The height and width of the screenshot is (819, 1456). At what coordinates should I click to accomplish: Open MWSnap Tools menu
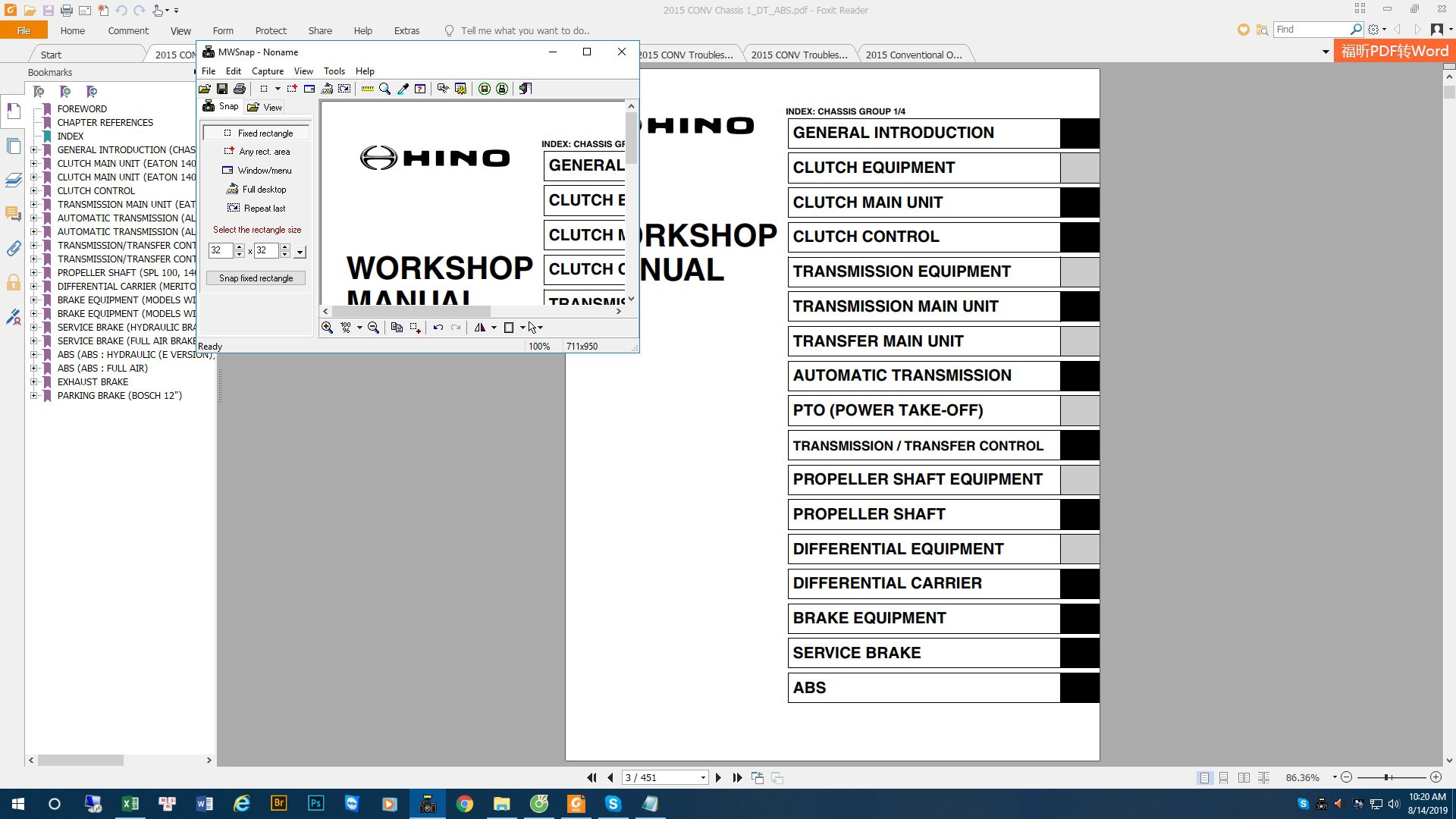[334, 71]
